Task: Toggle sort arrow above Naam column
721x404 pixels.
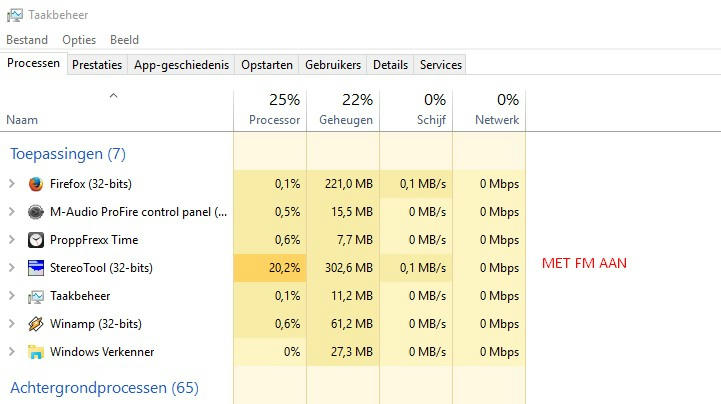Action: coord(113,97)
